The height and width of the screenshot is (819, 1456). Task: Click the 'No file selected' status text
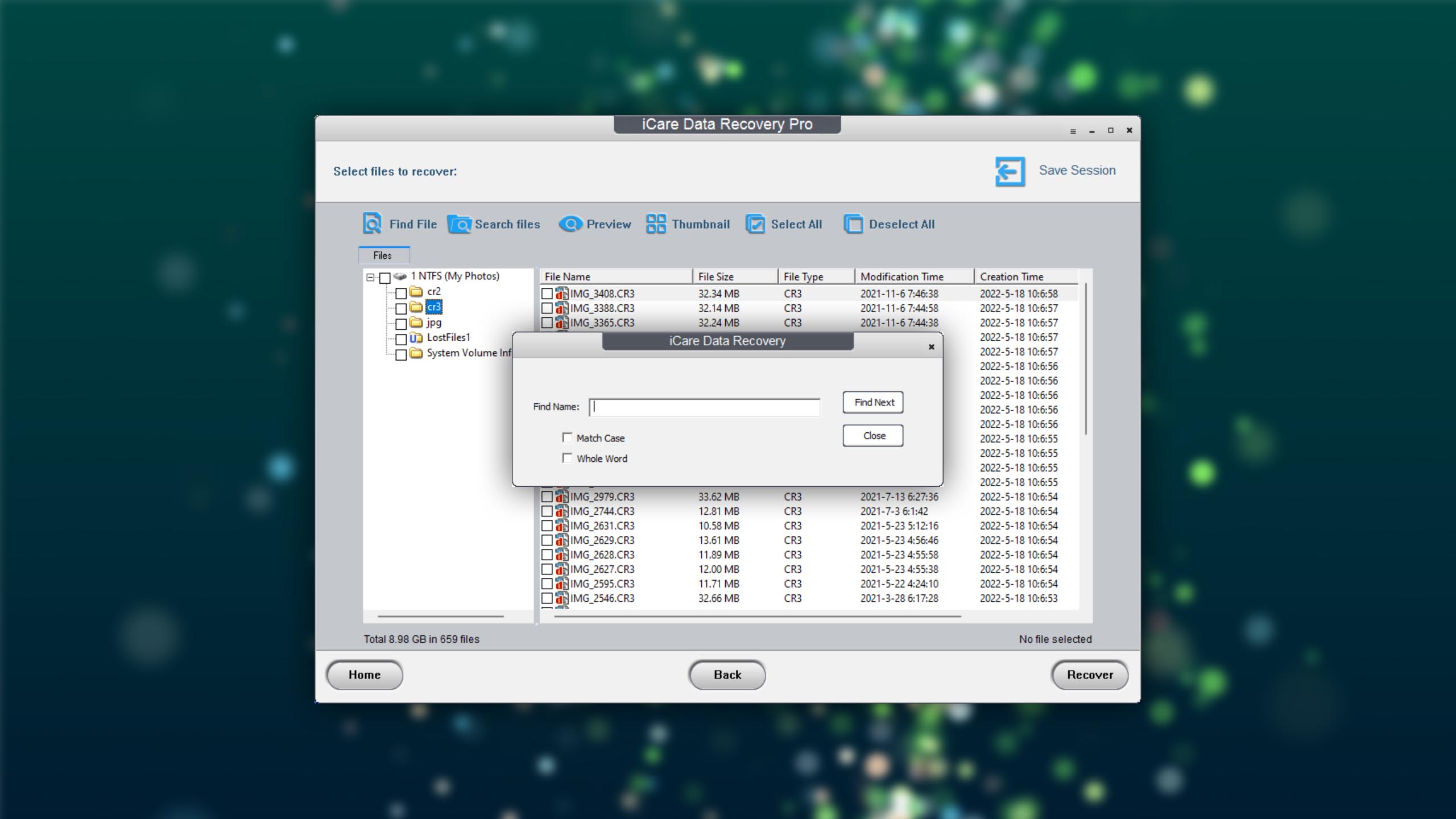pos(1055,639)
